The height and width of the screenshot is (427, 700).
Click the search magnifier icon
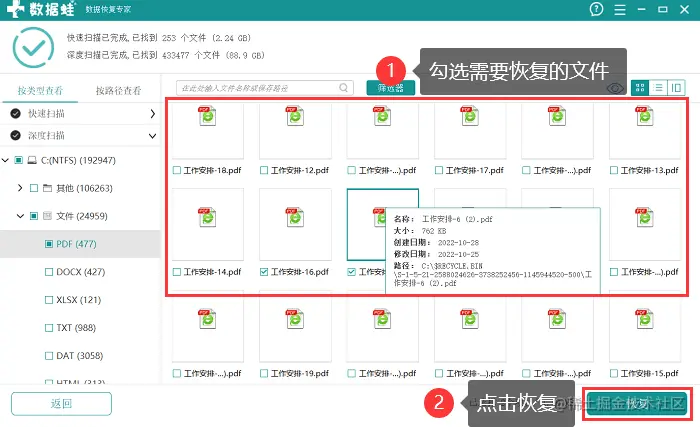click(x=343, y=88)
